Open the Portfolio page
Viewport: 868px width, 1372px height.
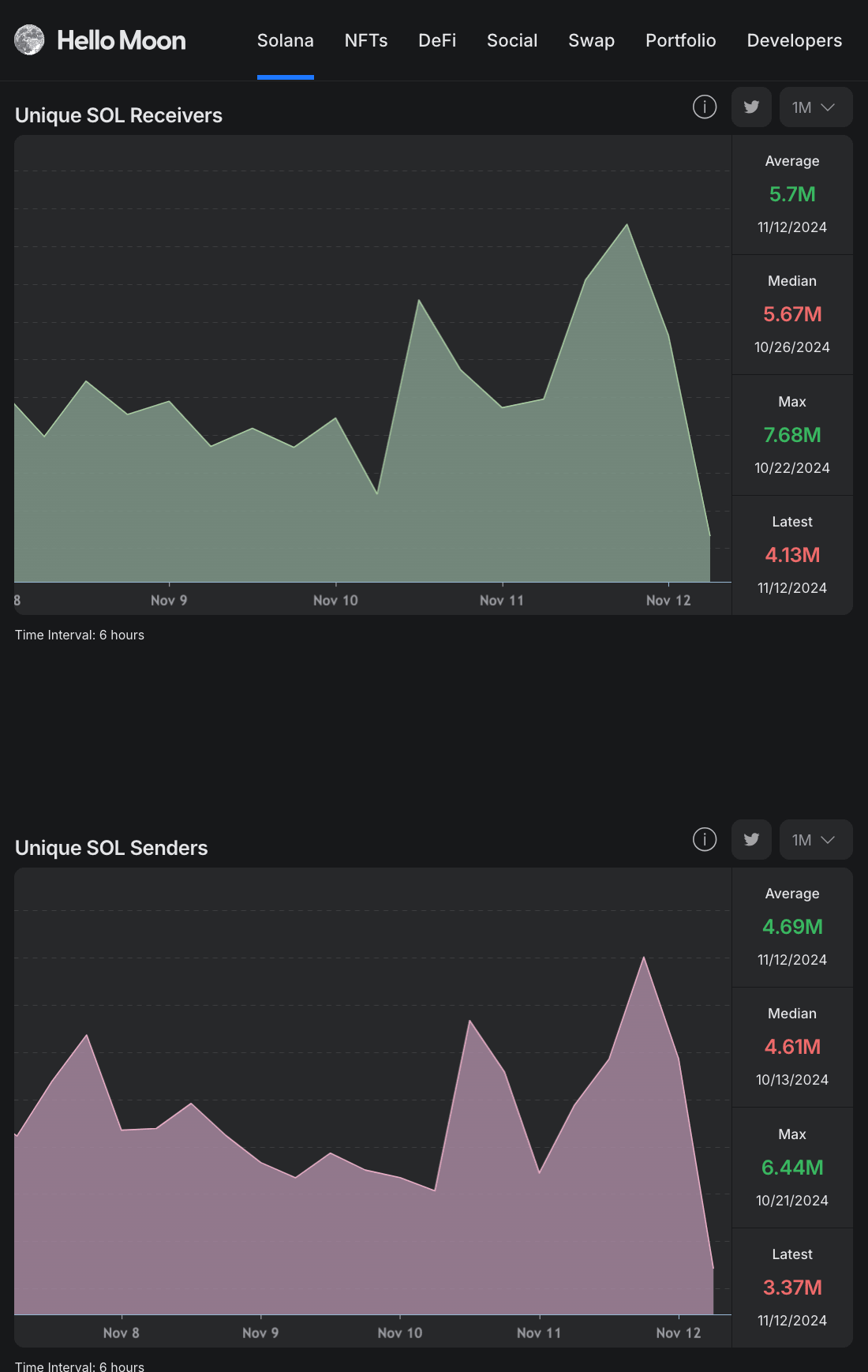pyautogui.click(x=680, y=40)
